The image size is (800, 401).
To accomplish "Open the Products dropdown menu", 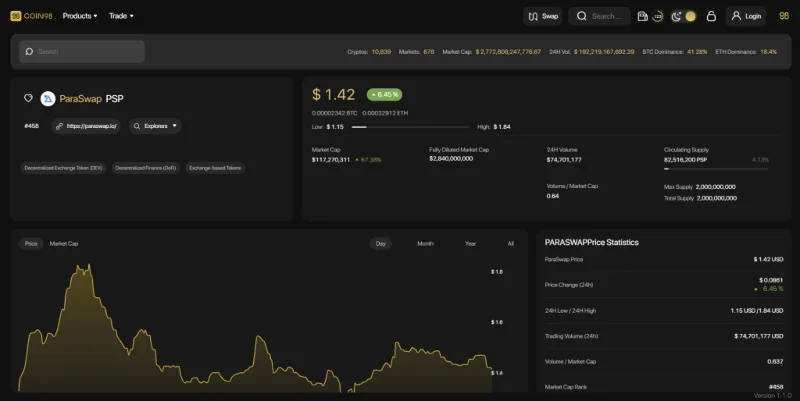I will (x=80, y=16).
